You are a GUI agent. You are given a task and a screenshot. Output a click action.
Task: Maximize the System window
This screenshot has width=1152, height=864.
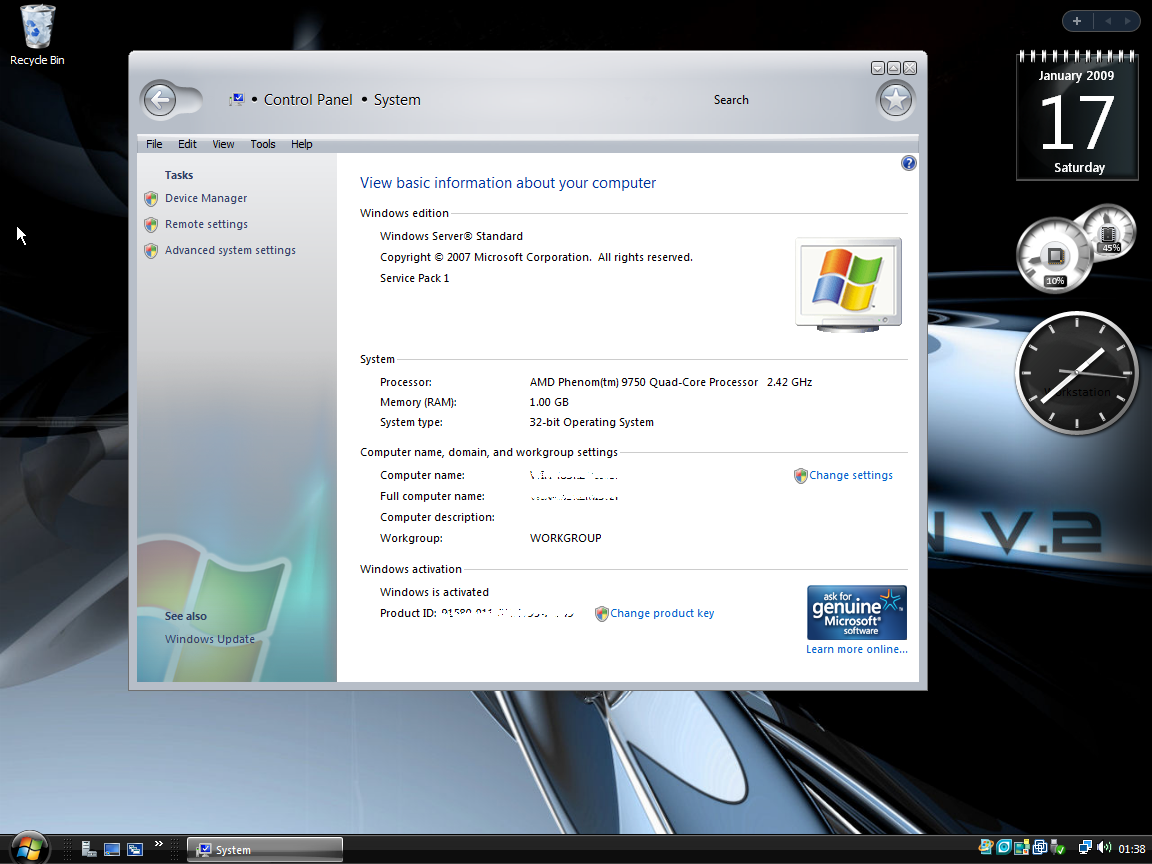point(894,68)
